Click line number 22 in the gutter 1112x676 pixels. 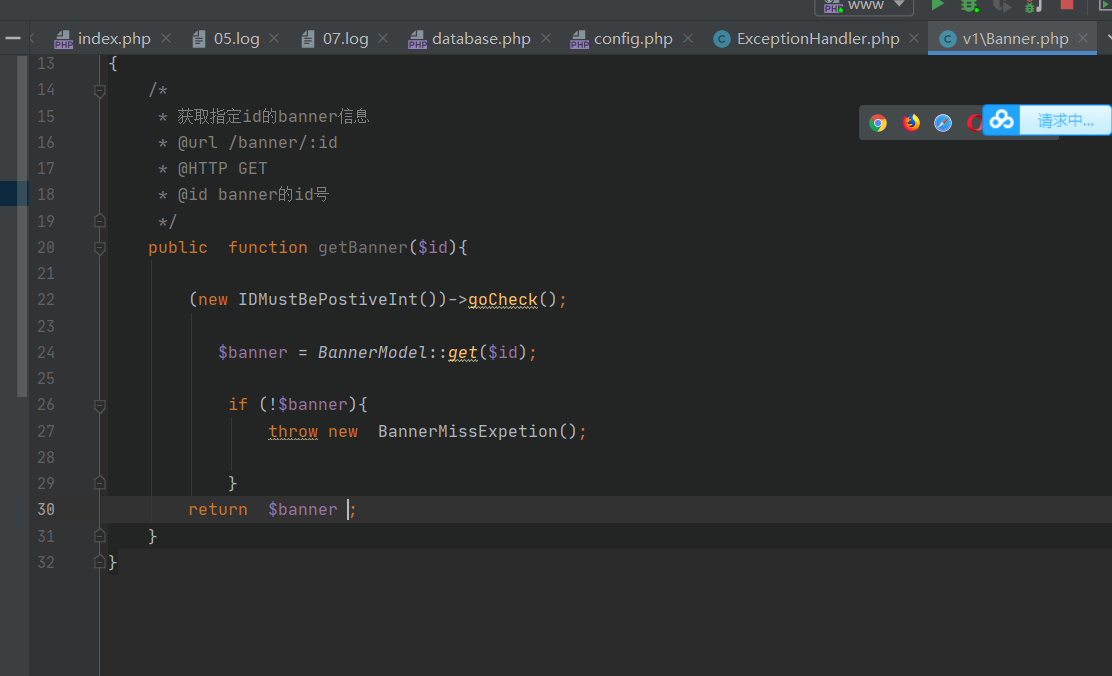coord(46,299)
